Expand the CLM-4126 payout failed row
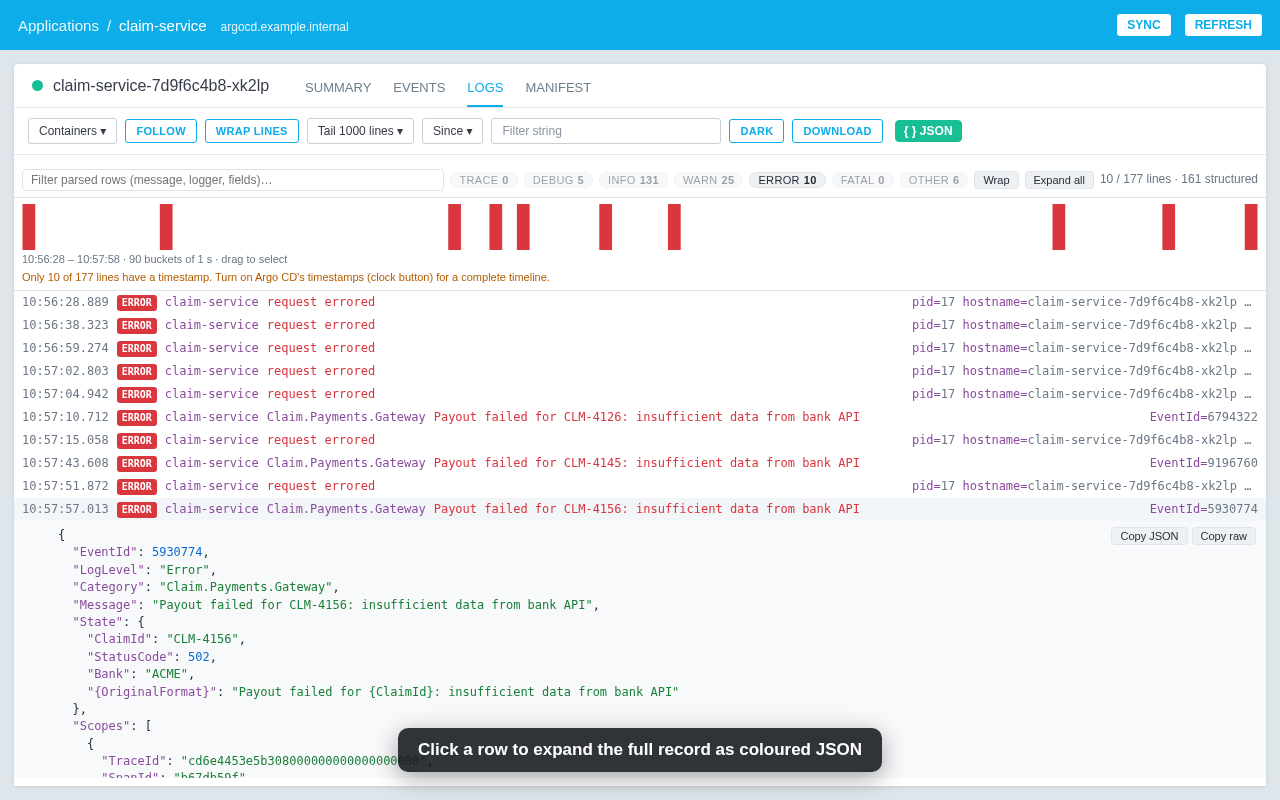This screenshot has height=800, width=1280. point(640,417)
